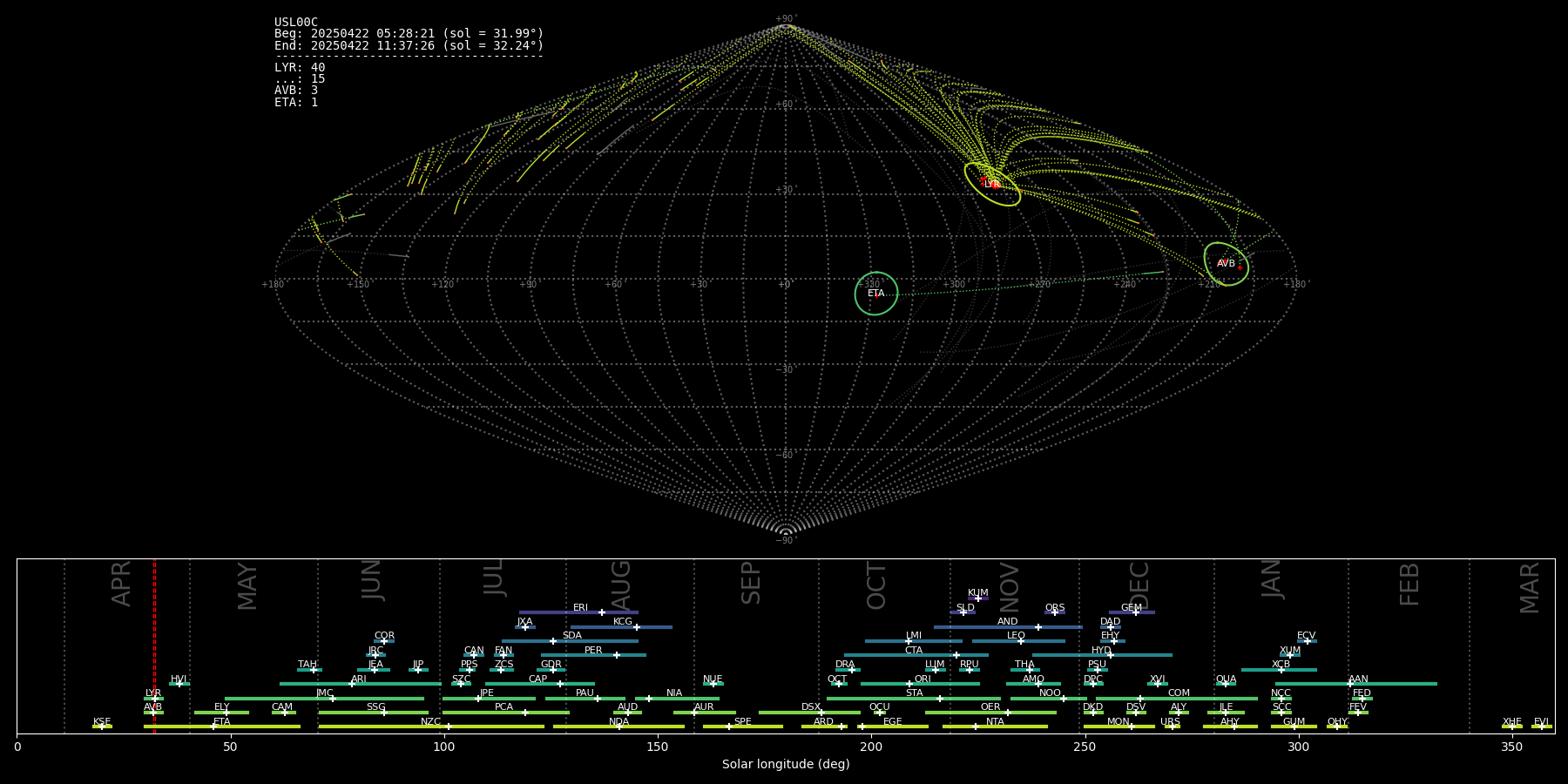Screen dimensions: 1568x784
Task: Select the Beg: 20250422 05:28:21 line
Action: click(409, 34)
